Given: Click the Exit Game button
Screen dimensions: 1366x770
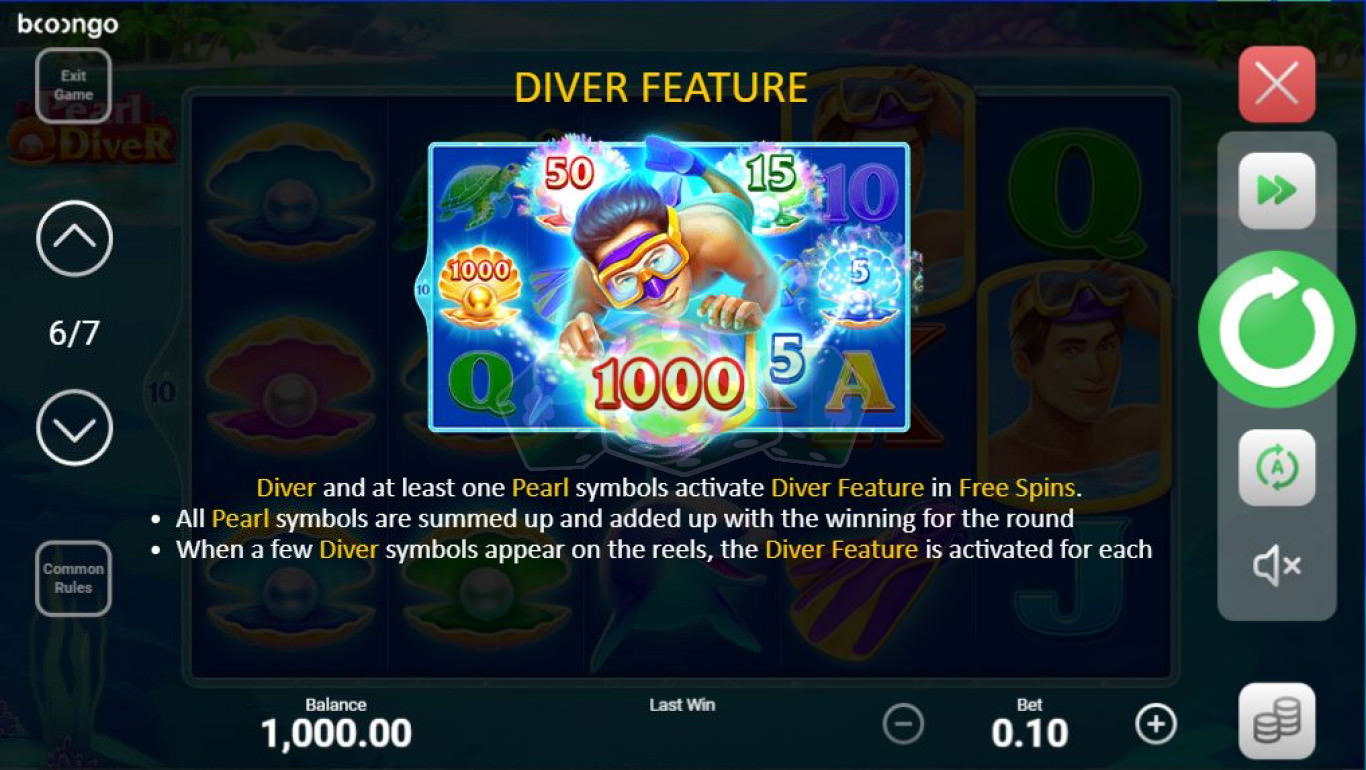Looking at the screenshot, I should pos(73,85).
